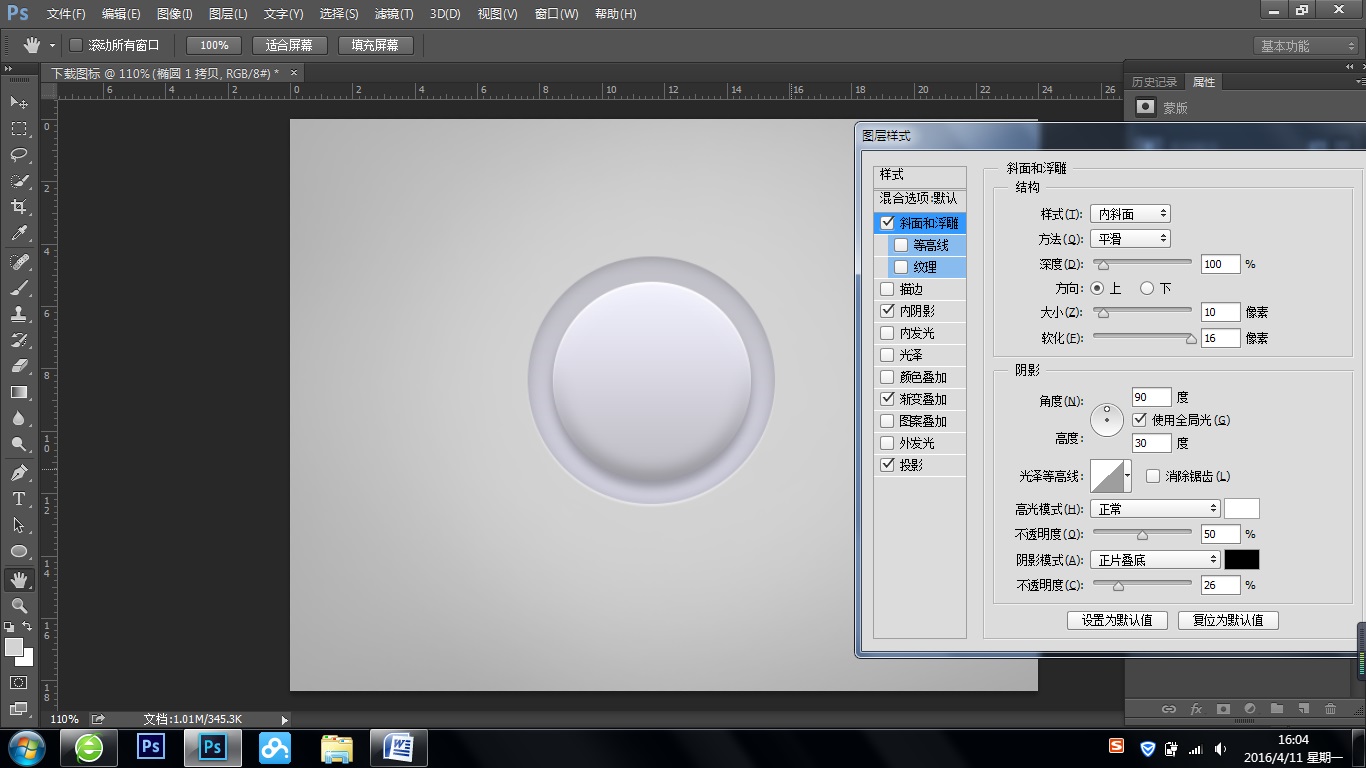Toggle the 内阴影 checkbox
The width and height of the screenshot is (1366, 768).
[x=887, y=311]
